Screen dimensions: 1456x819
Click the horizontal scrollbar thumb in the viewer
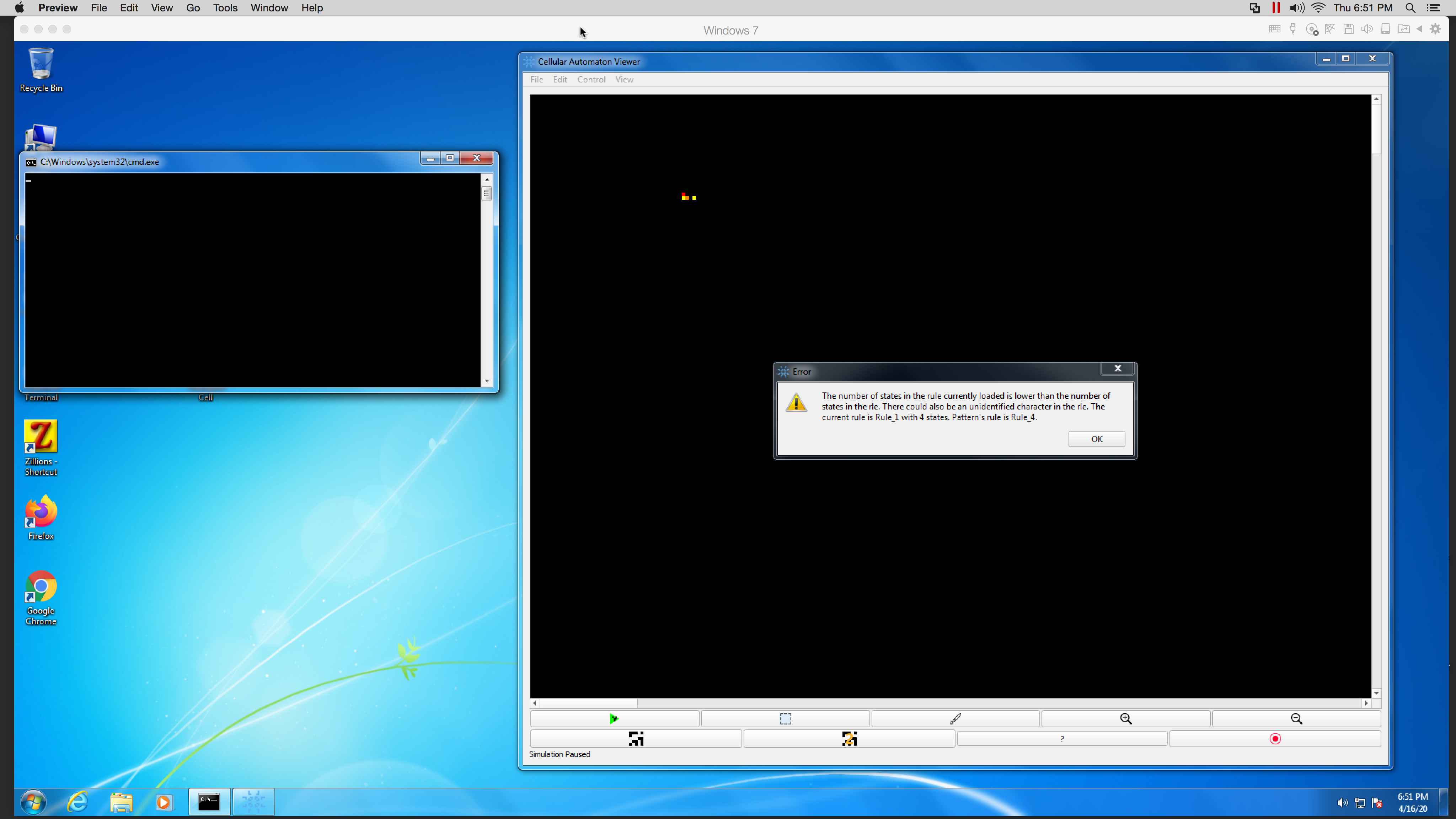point(588,703)
